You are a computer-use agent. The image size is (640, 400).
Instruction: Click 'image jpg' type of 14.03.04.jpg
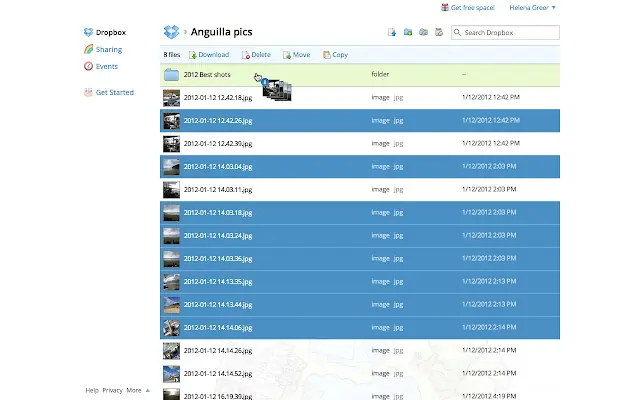click(x=387, y=167)
